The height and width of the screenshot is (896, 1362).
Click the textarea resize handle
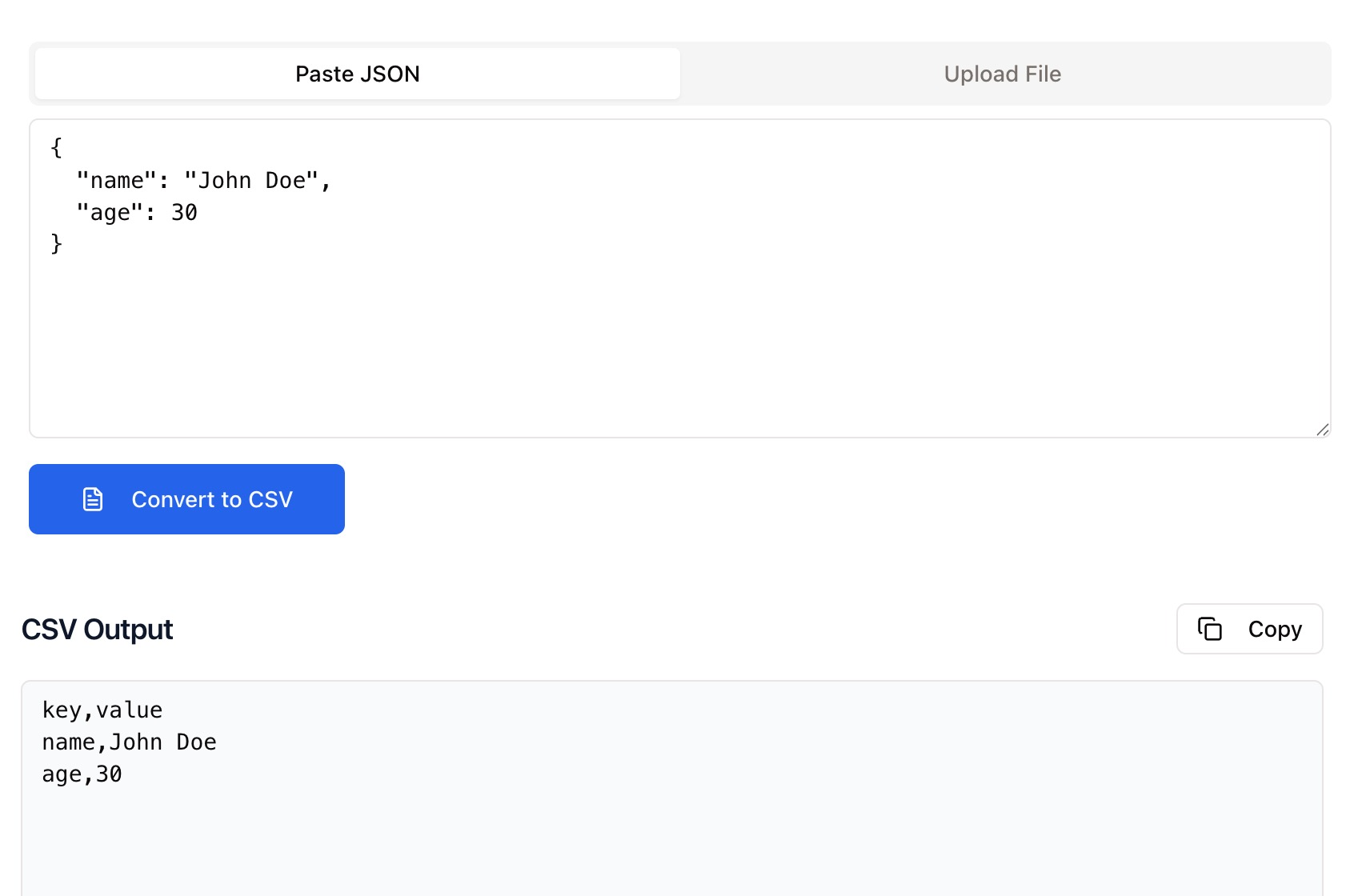1324,429
